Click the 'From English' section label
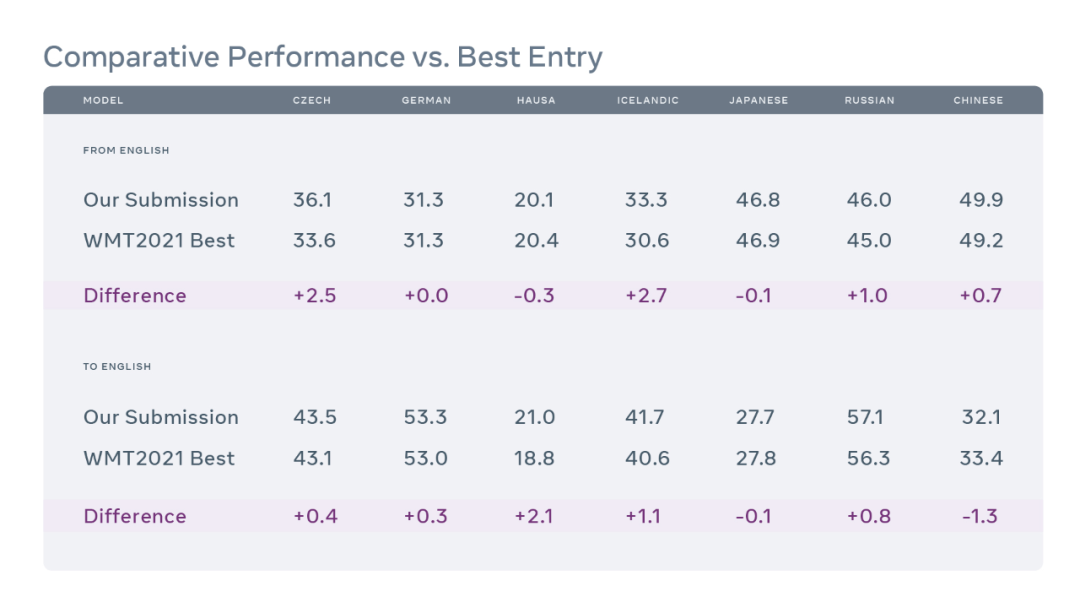Image resolution: width=1080 pixels, height=608 pixels. pyautogui.click(x=126, y=151)
